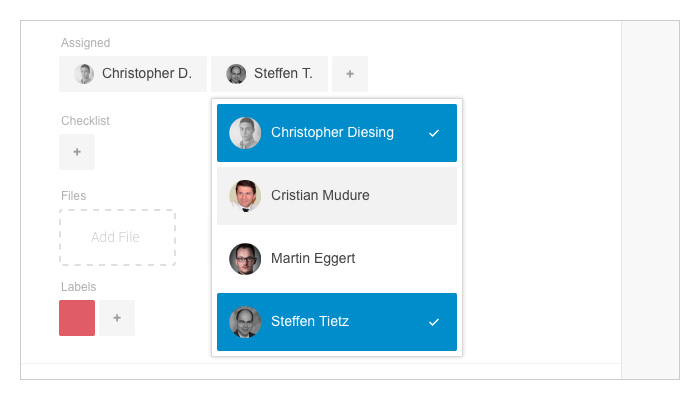700x400 pixels.
Task: Click the red label color swatch
Action: [77, 318]
